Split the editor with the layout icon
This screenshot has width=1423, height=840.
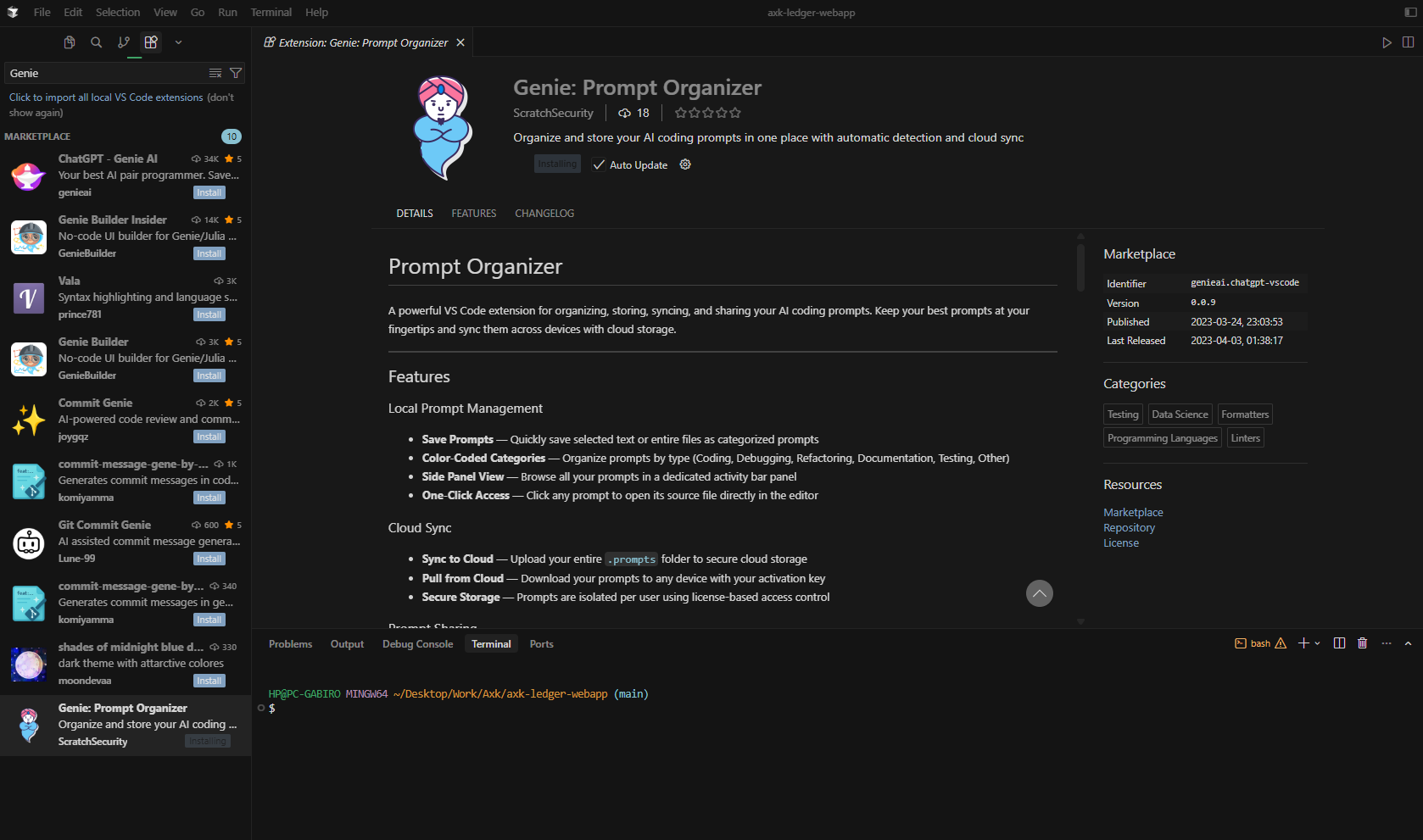click(1409, 42)
